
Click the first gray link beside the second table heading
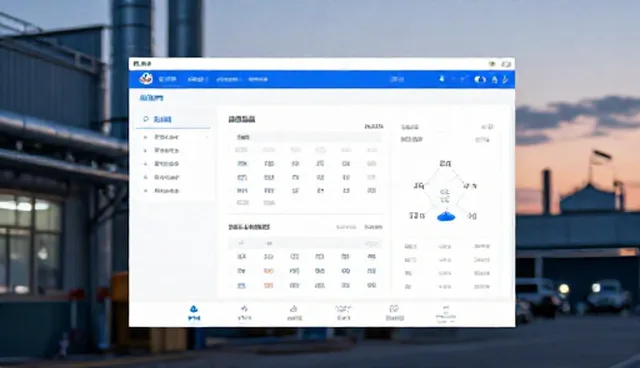(346, 227)
